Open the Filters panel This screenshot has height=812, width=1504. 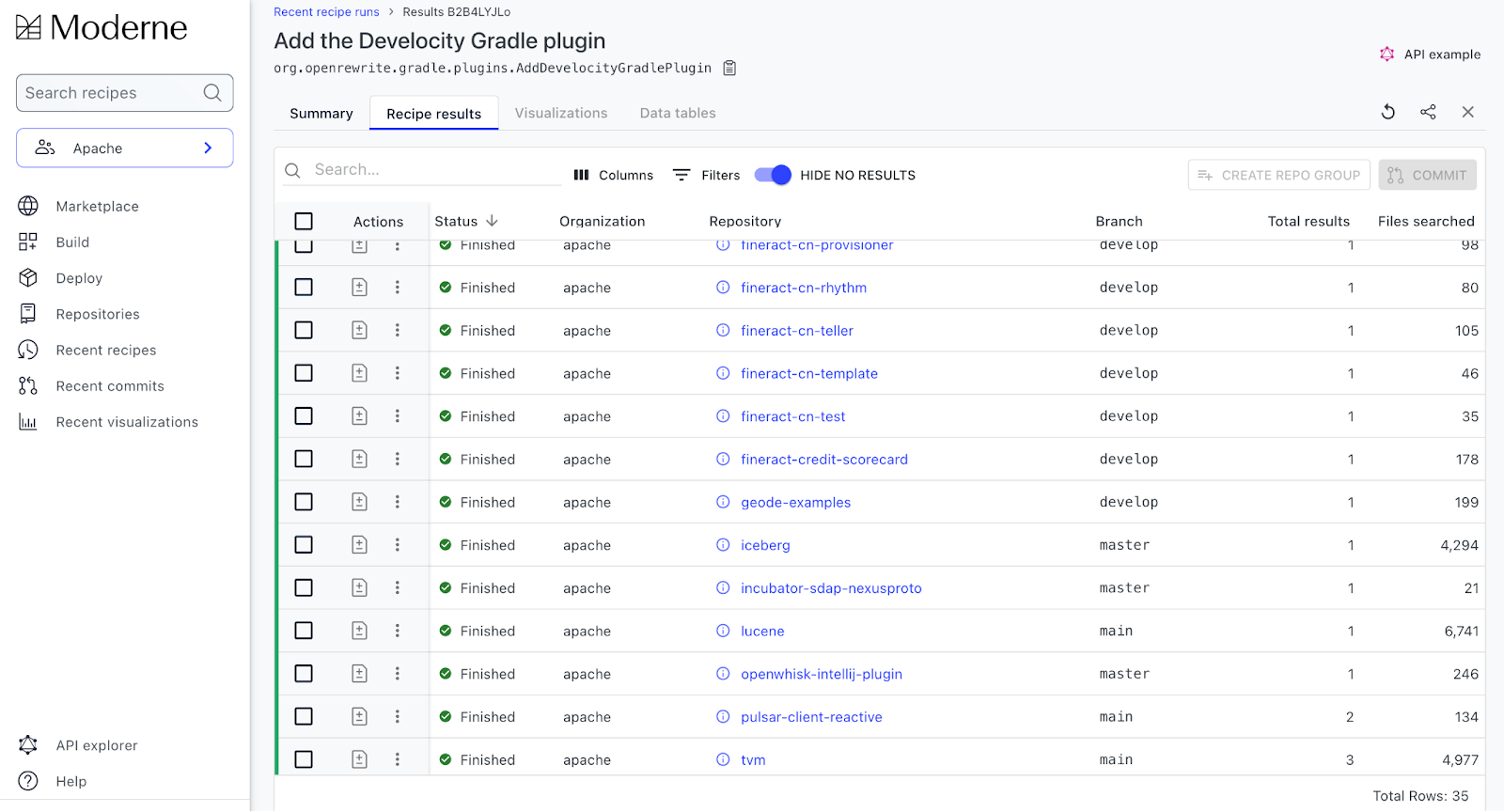(706, 175)
